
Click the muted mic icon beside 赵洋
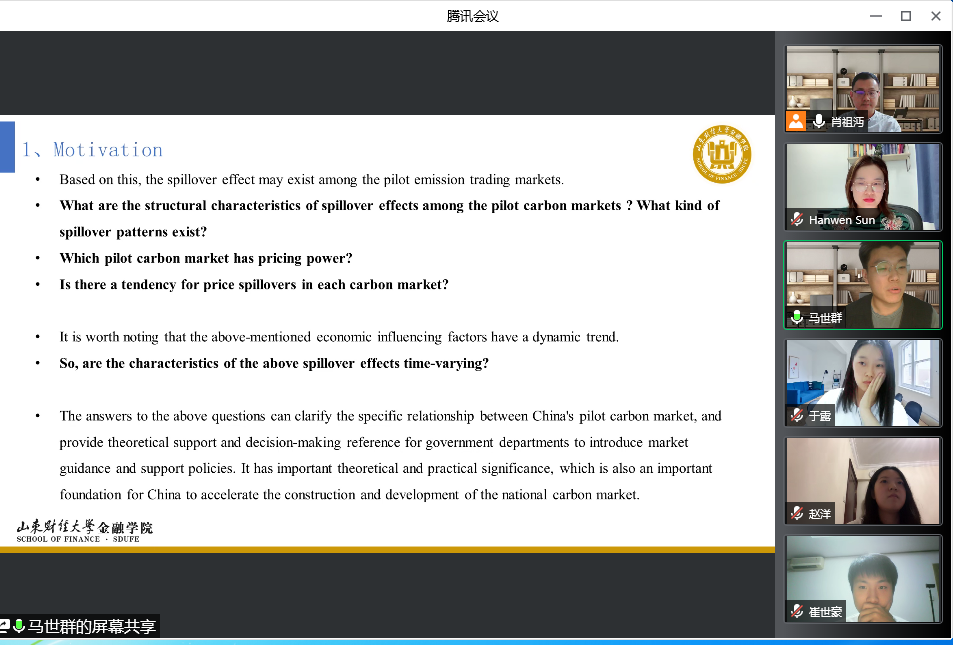[797, 514]
